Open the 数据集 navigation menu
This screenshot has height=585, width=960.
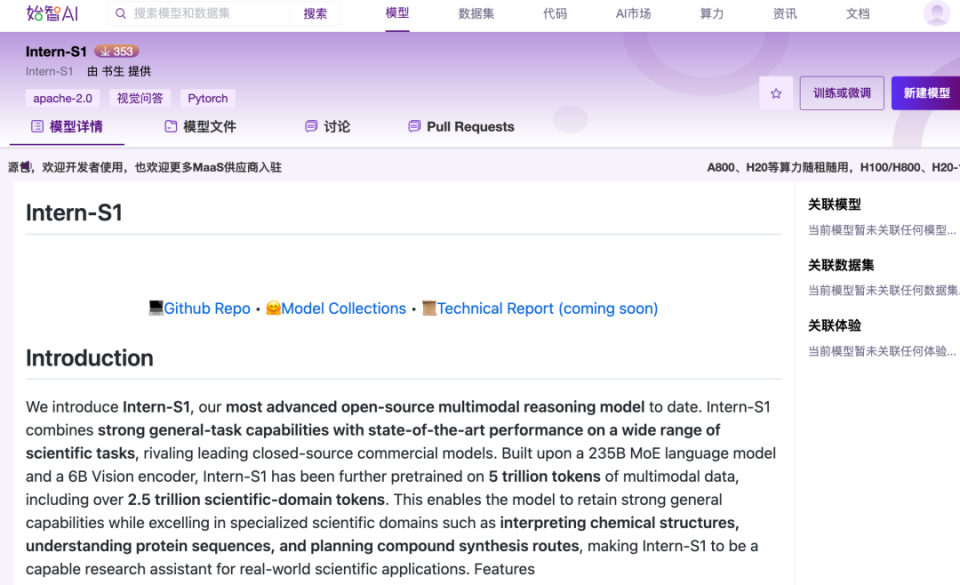click(476, 13)
